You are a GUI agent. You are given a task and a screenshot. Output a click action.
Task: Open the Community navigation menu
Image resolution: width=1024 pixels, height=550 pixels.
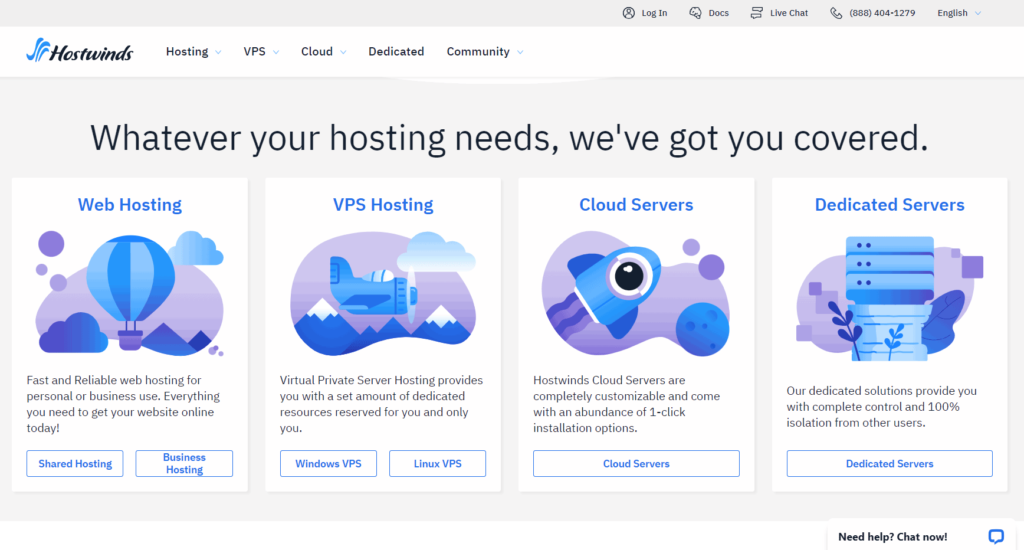point(485,52)
